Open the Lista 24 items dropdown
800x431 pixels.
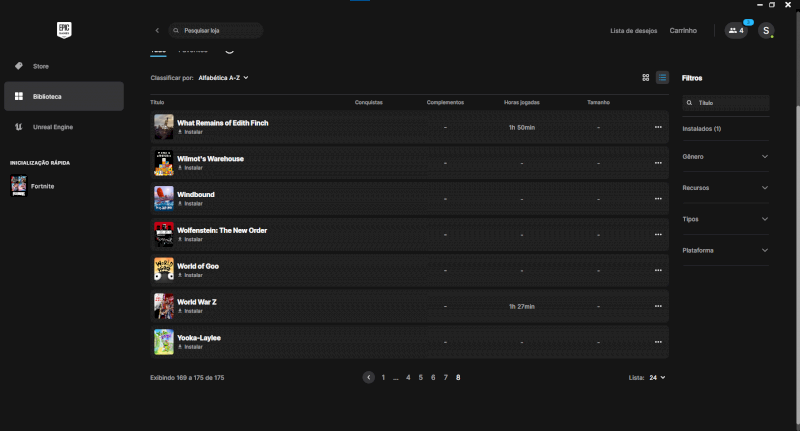pyautogui.click(x=657, y=378)
